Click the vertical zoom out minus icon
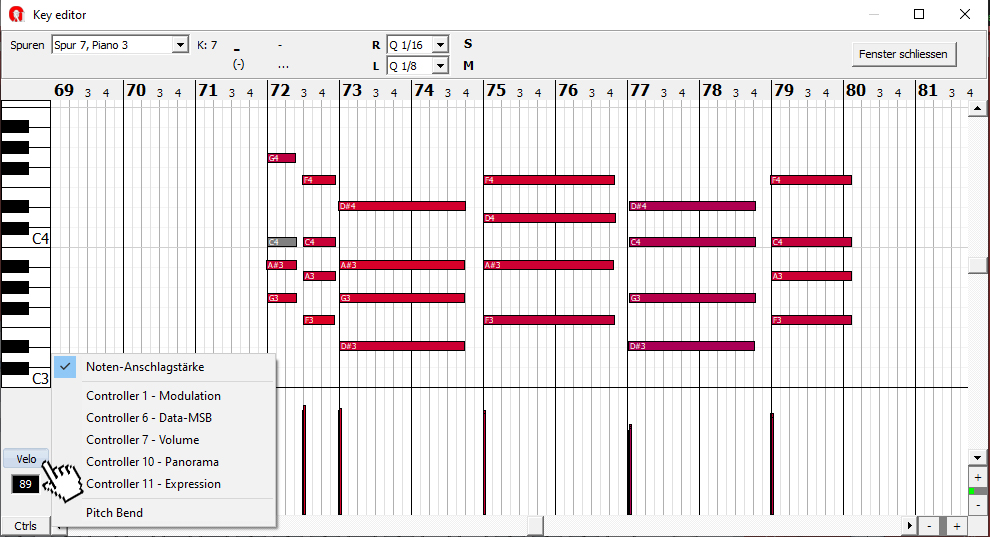 coord(977,505)
